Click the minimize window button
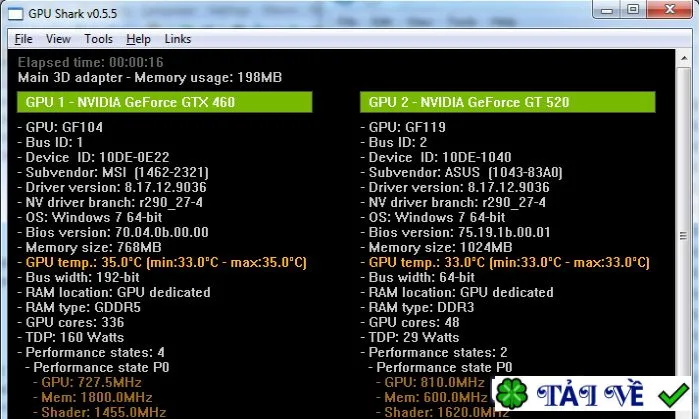This screenshot has height=419, width=699. 607,10
